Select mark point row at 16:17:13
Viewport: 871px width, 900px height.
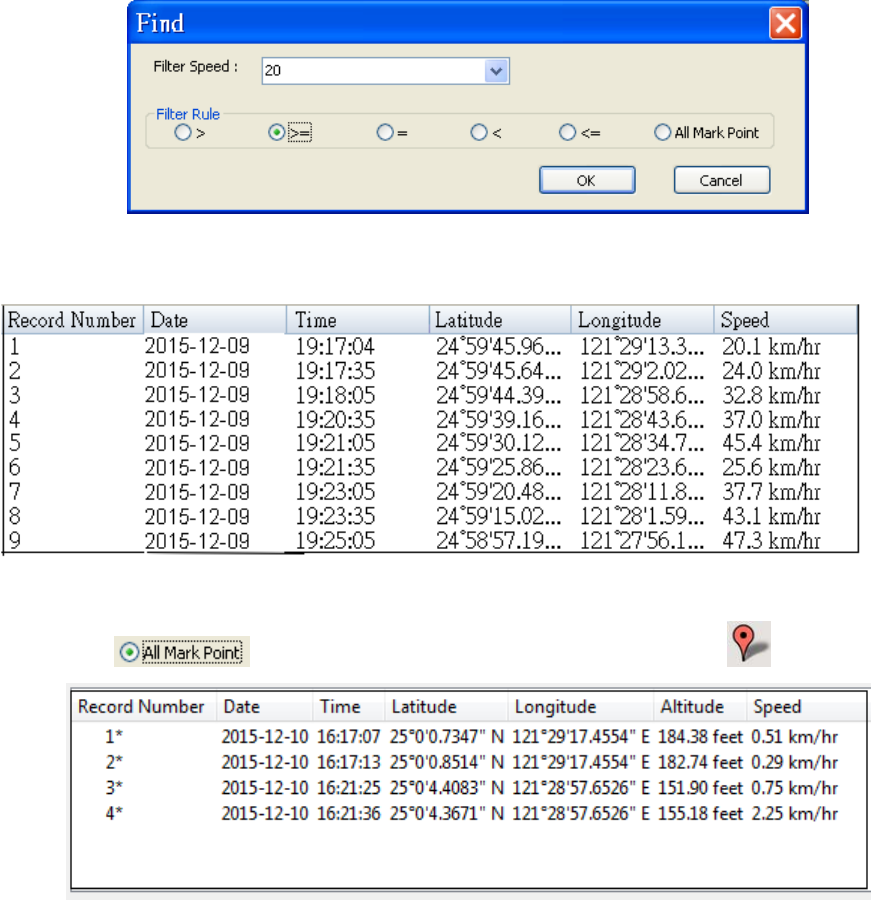[469, 762]
